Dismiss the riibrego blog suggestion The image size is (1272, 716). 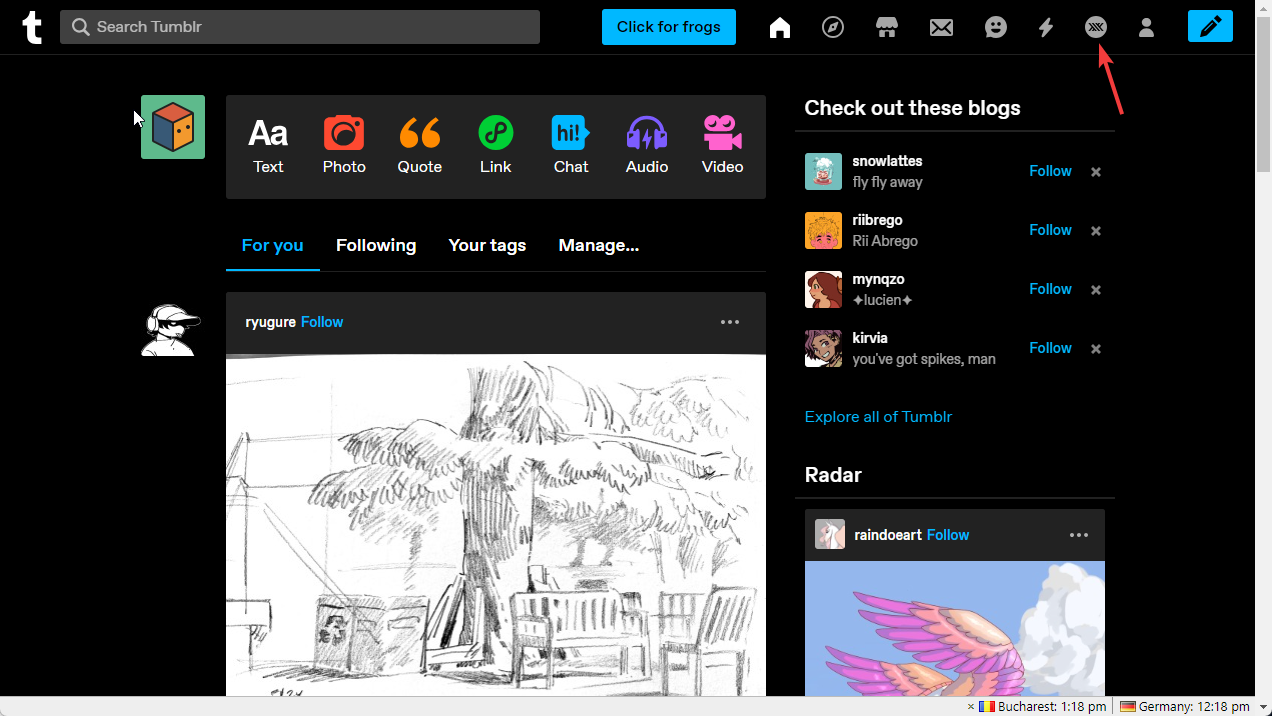click(x=1096, y=231)
